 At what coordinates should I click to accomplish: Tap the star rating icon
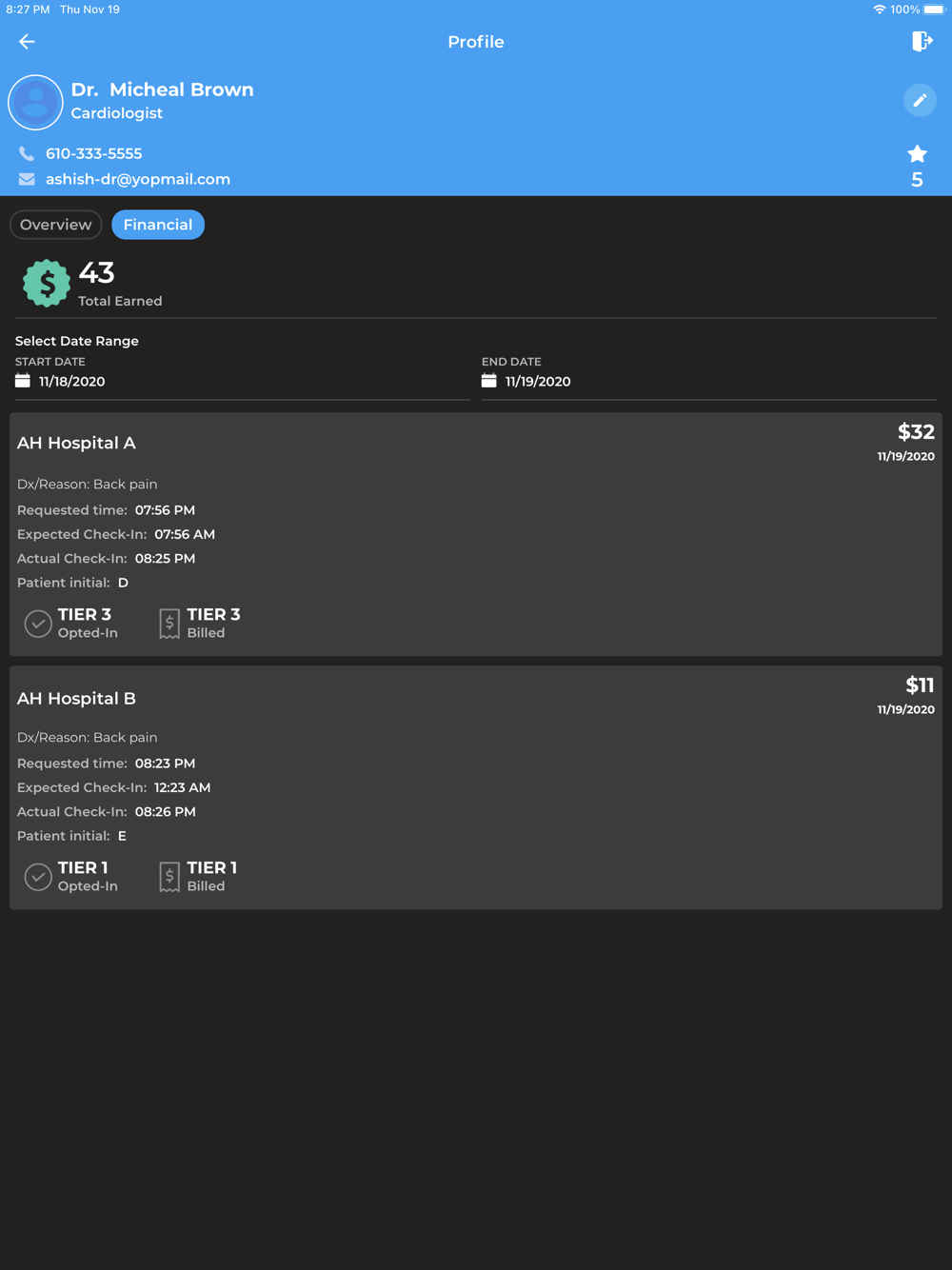(917, 154)
